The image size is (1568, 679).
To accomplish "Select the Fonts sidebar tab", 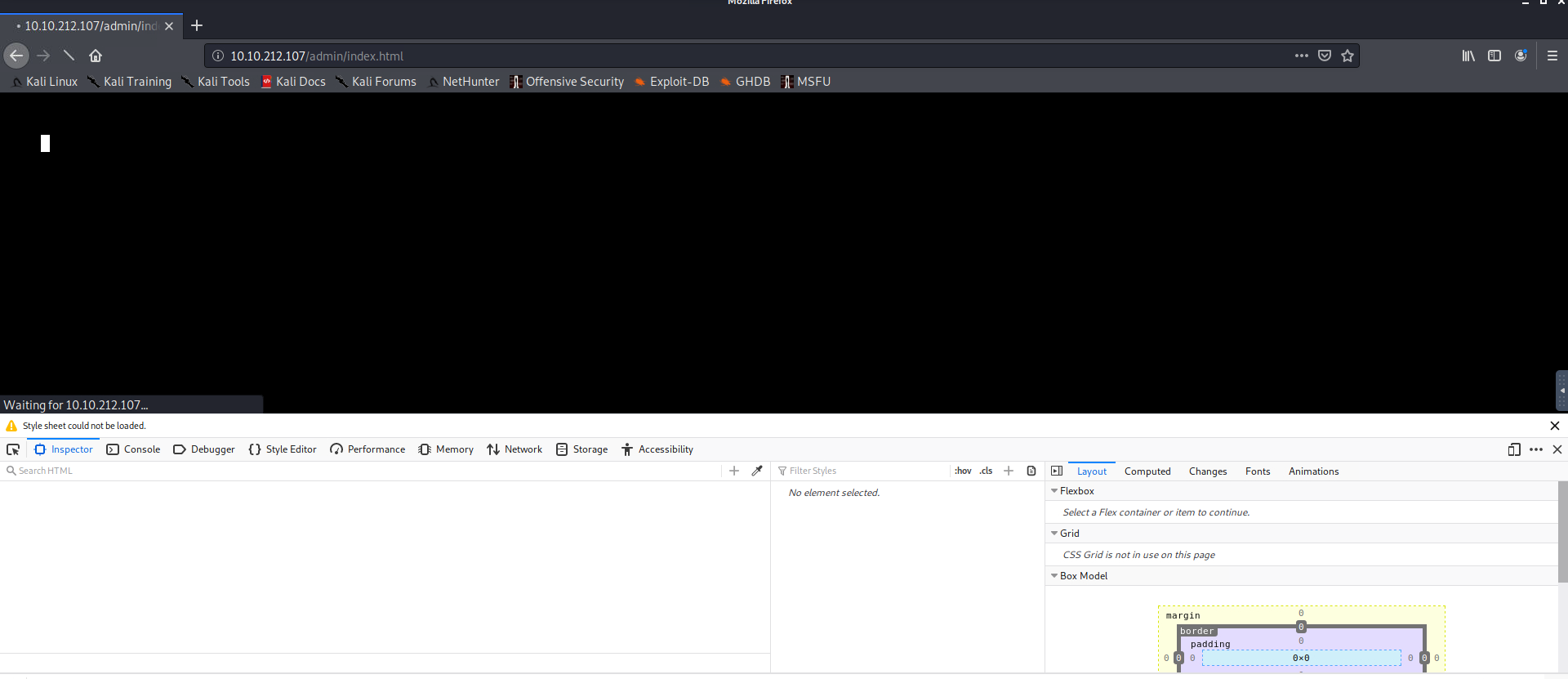I will (x=1258, y=471).
